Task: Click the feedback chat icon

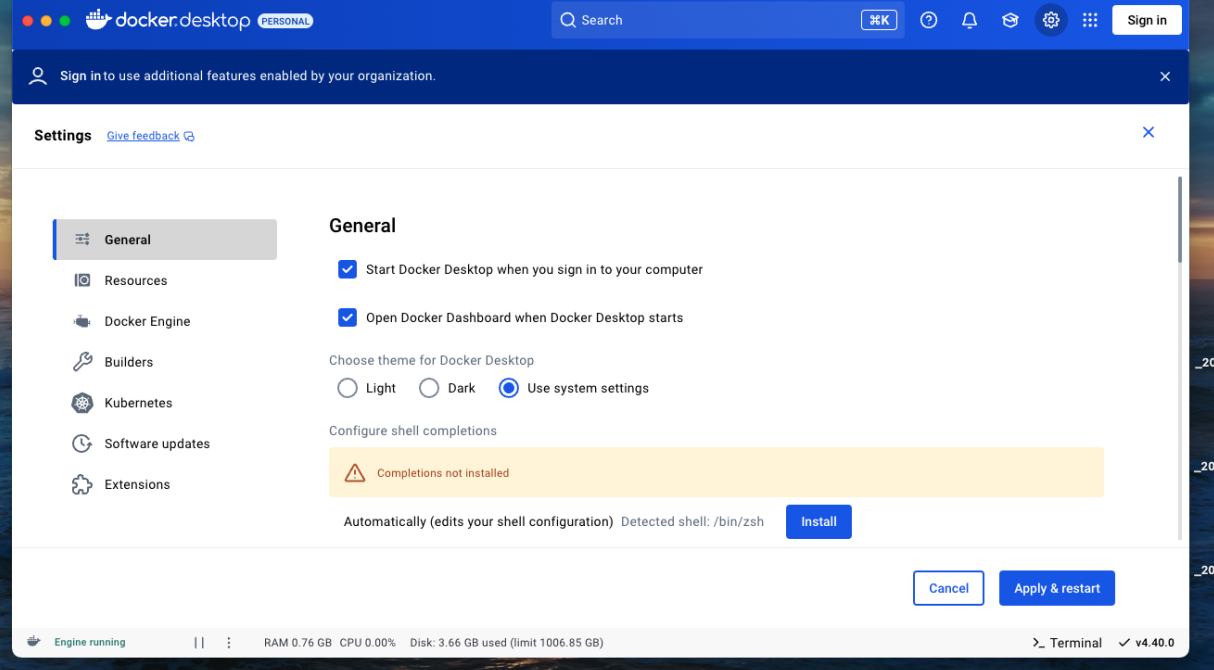Action: click(189, 136)
